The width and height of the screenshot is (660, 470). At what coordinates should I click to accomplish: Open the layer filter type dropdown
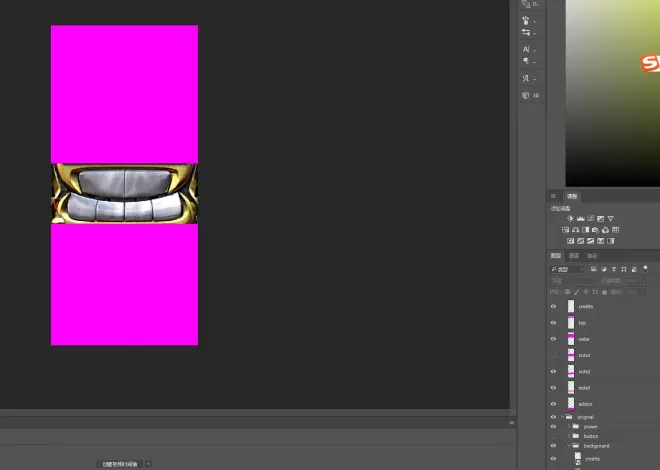pyautogui.click(x=567, y=269)
